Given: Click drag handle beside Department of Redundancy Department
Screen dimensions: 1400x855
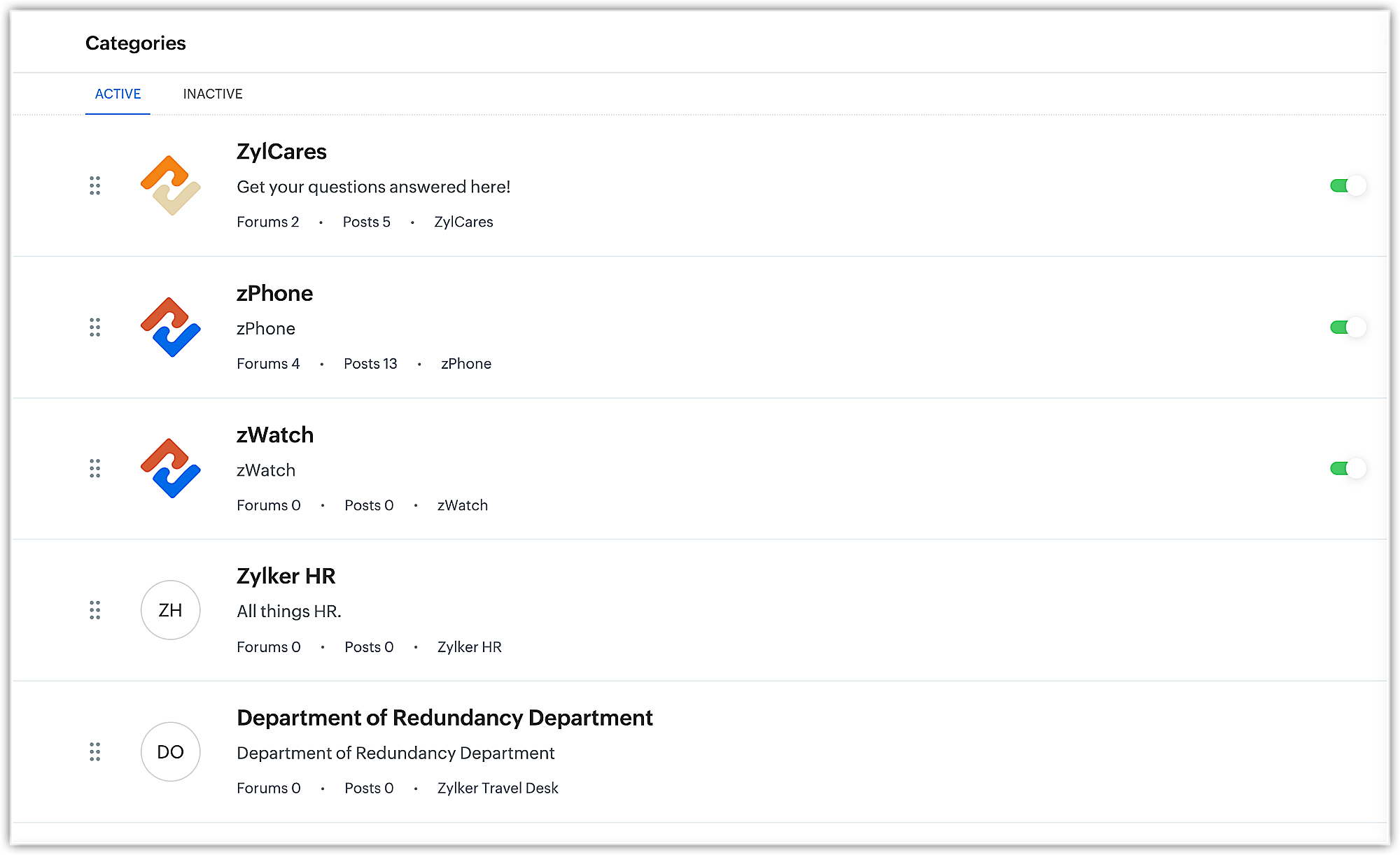Looking at the screenshot, I should click(95, 751).
